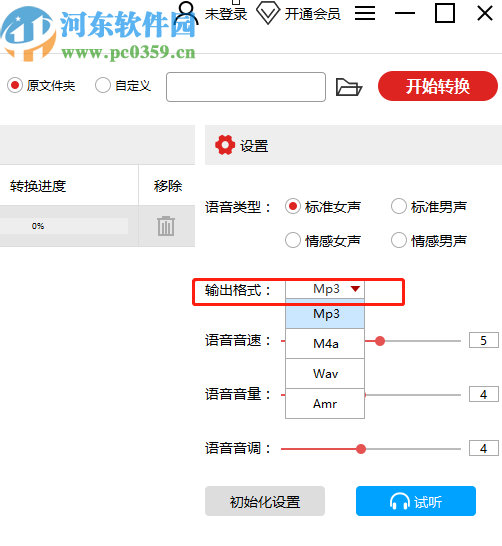Click the 语音音量 slider track
This screenshot has width=502, height=546.
[x=413, y=395]
